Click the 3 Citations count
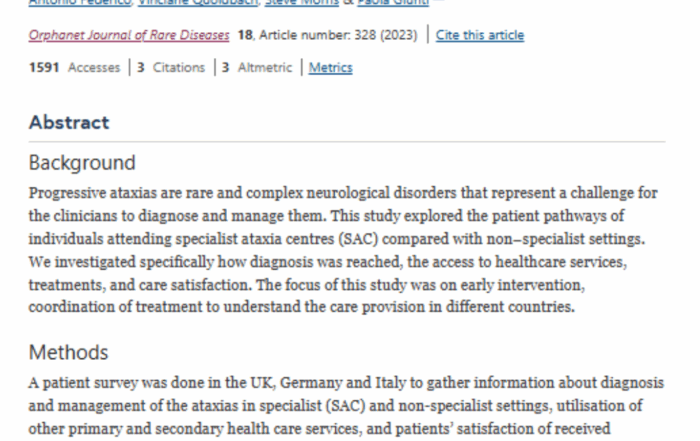 tap(170, 68)
